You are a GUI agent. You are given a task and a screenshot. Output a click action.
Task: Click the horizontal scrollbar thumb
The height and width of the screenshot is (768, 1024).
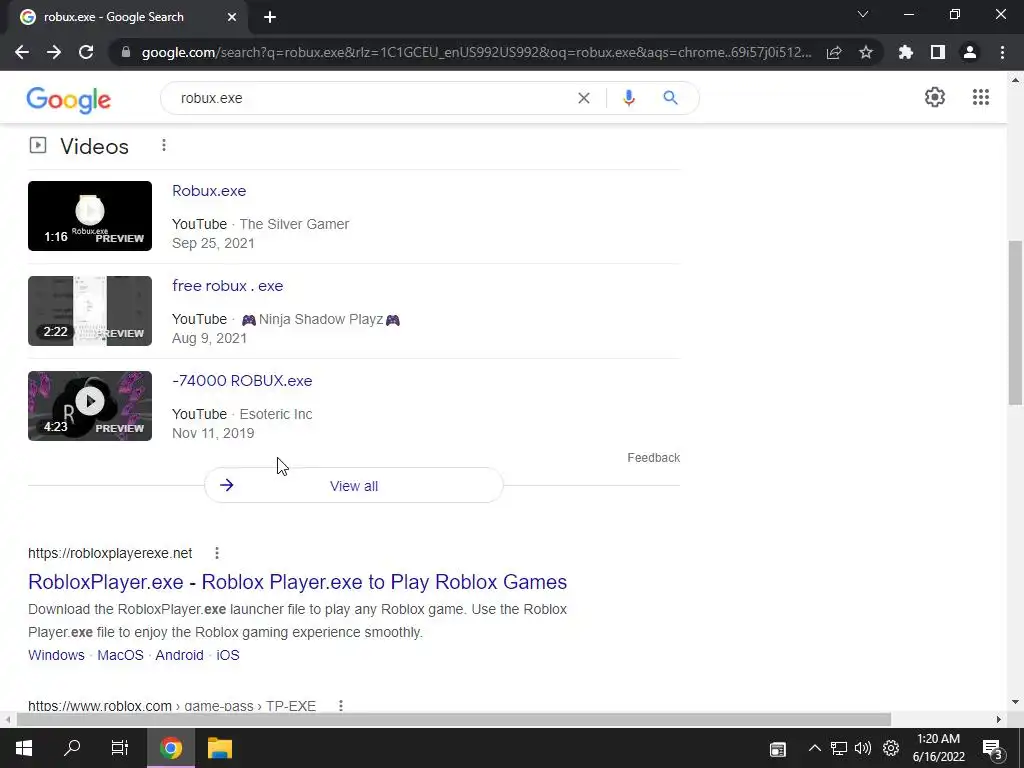(454, 720)
